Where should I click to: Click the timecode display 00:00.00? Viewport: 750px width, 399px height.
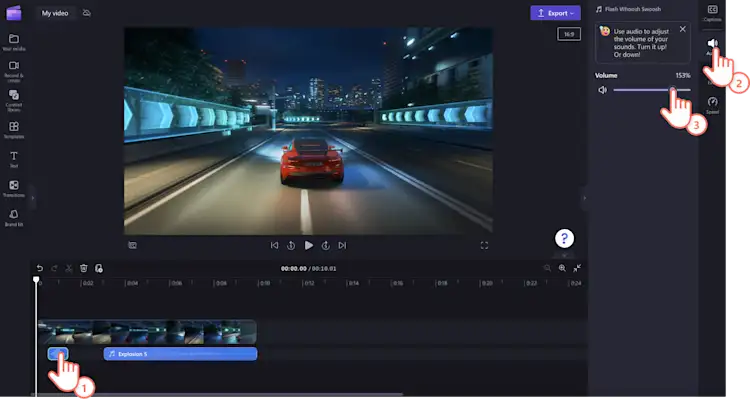click(x=294, y=269)
